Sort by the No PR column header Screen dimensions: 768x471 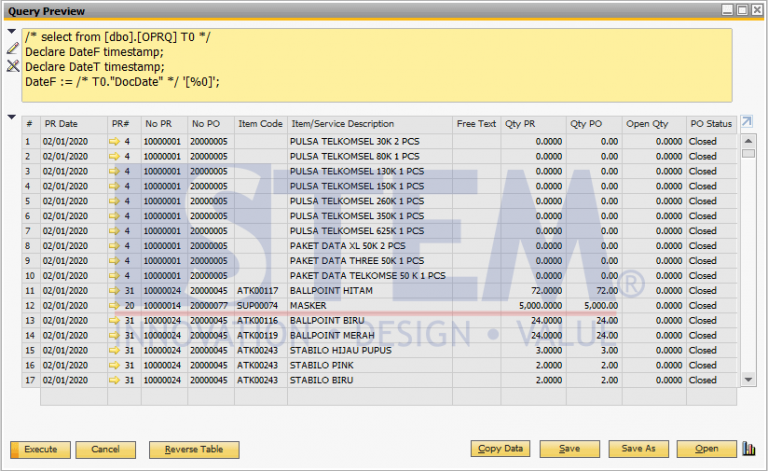(165, 124)
